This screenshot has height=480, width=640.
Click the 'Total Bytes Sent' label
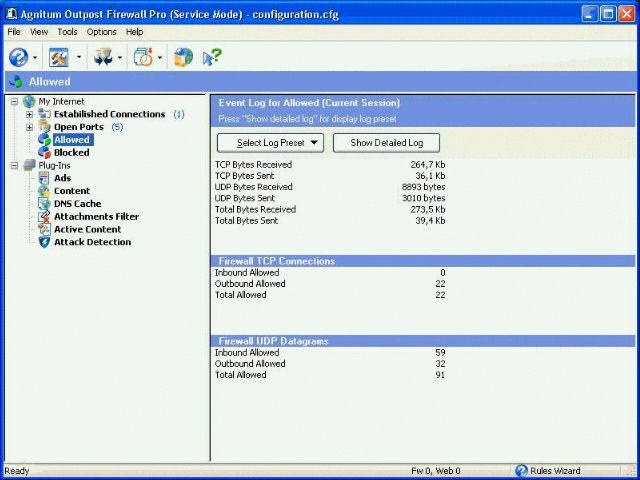tap(247, 221)
